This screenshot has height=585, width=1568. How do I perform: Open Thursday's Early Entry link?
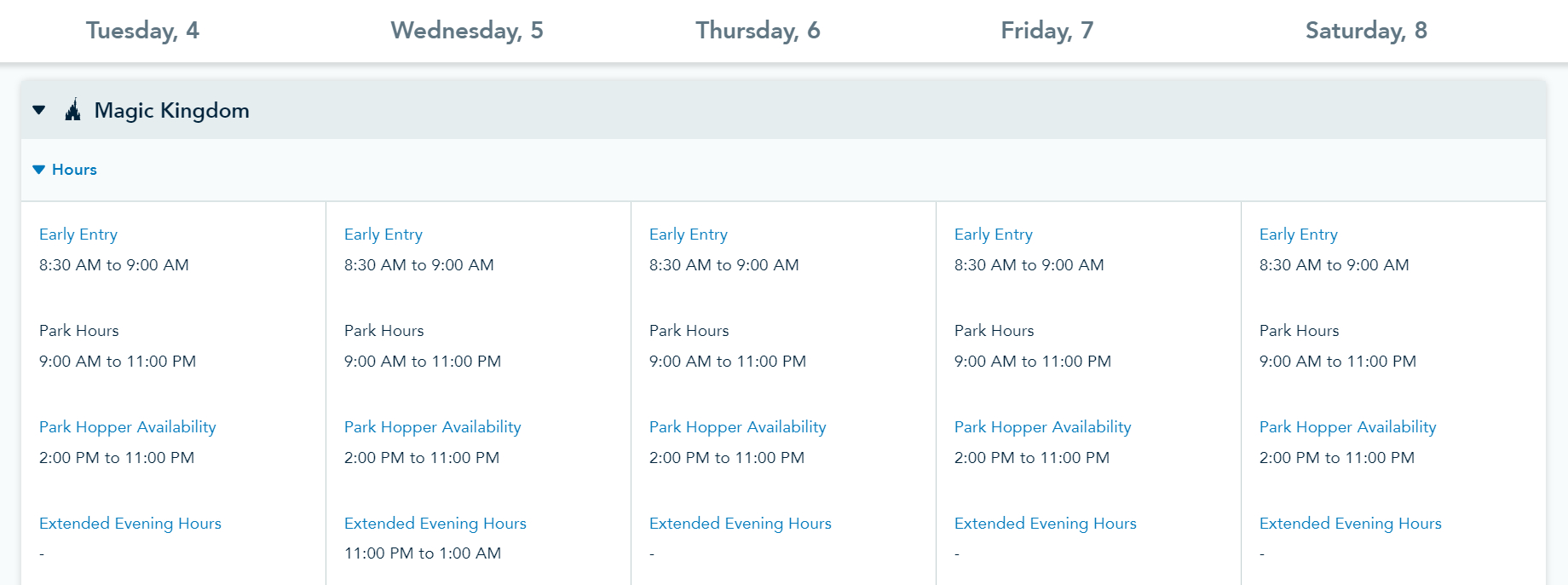(x=689, y=235)
